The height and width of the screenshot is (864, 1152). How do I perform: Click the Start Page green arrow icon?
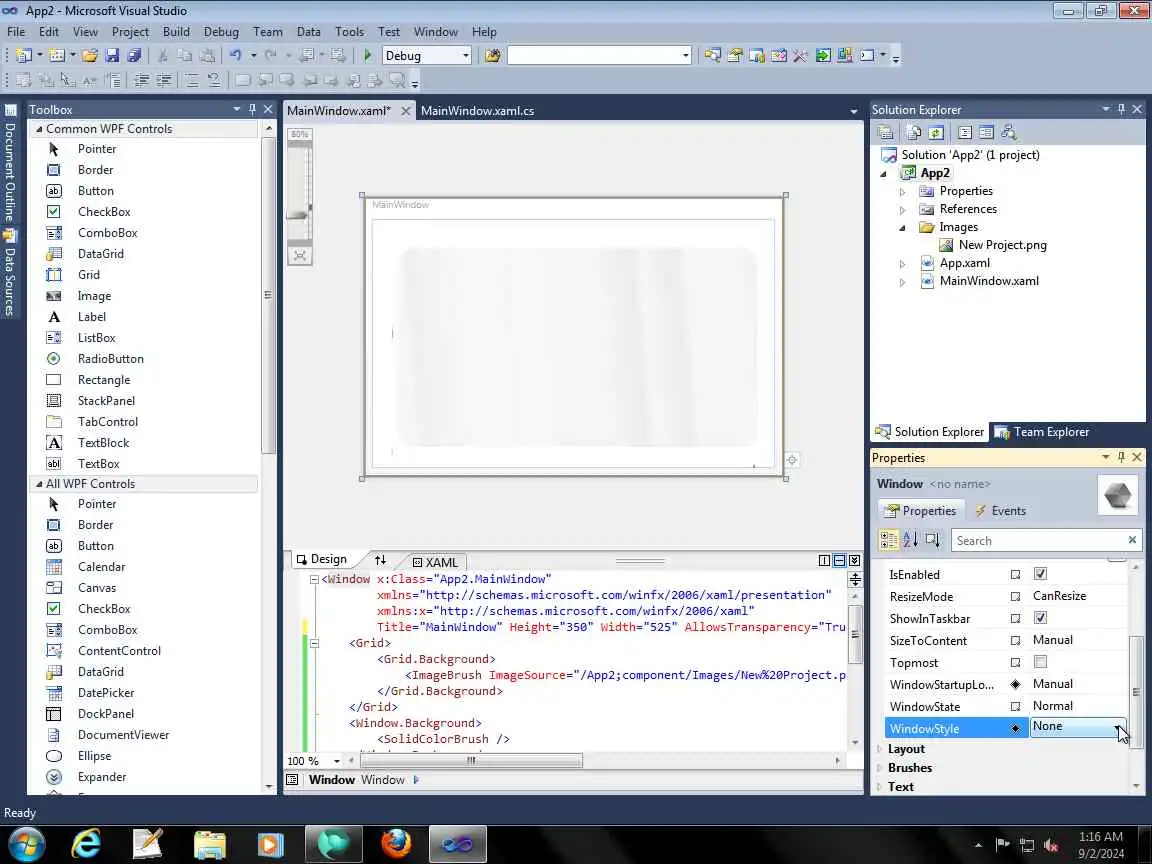coord(823,55)
